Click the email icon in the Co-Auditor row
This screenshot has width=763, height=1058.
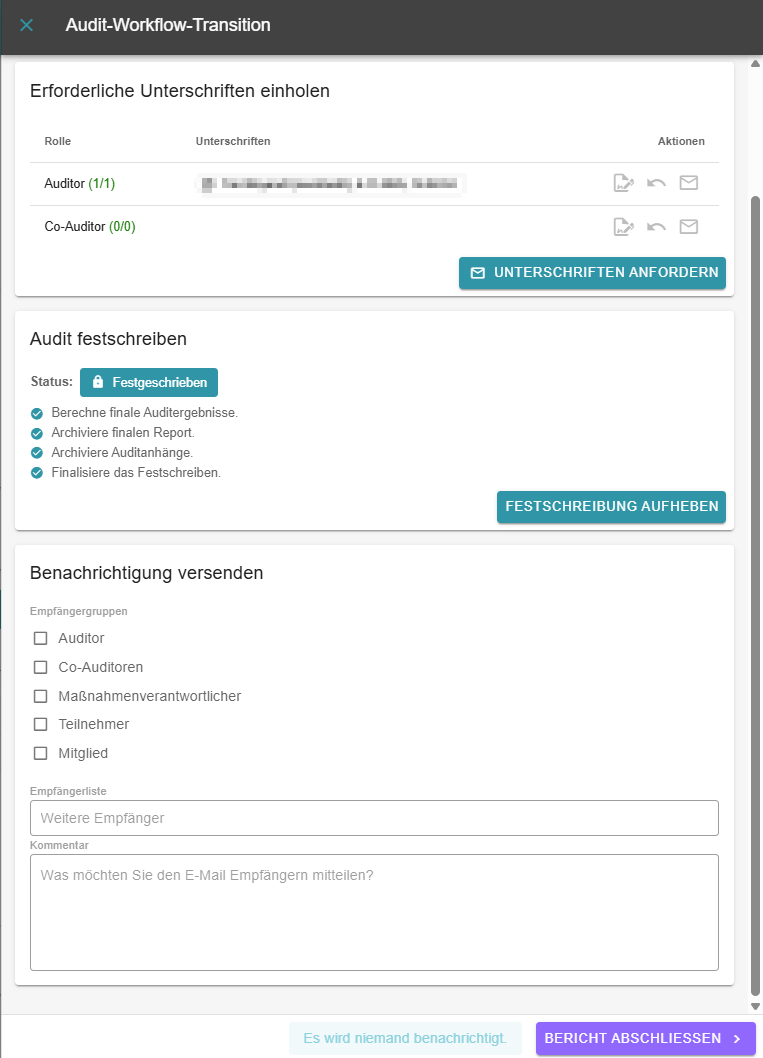click(x=689, y=227)
